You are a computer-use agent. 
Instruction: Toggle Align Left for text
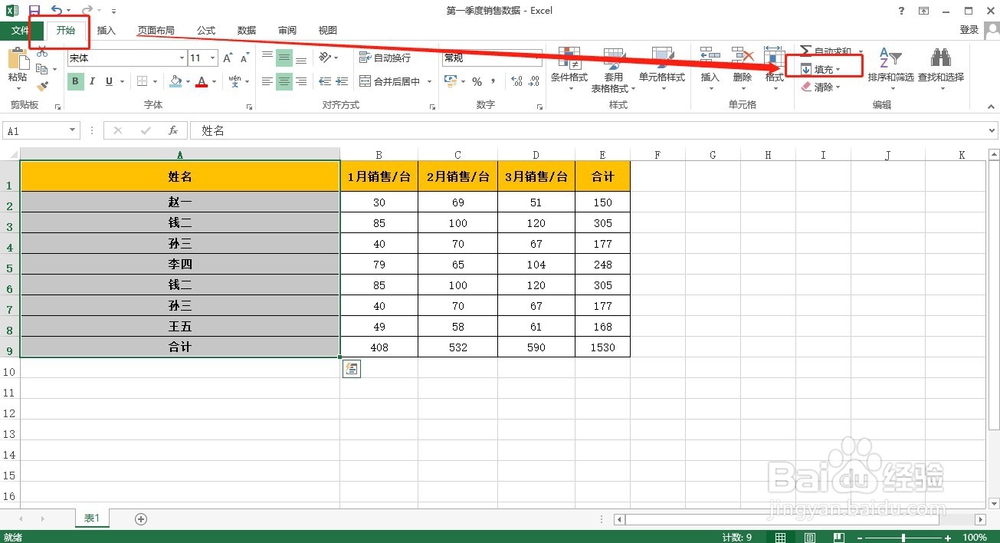click(x=267, y=81)
